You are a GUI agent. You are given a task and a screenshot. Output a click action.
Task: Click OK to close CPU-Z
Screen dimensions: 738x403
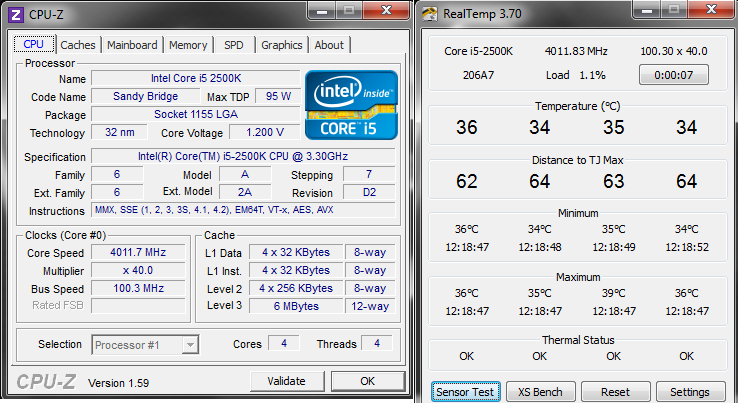pos(367,381)
